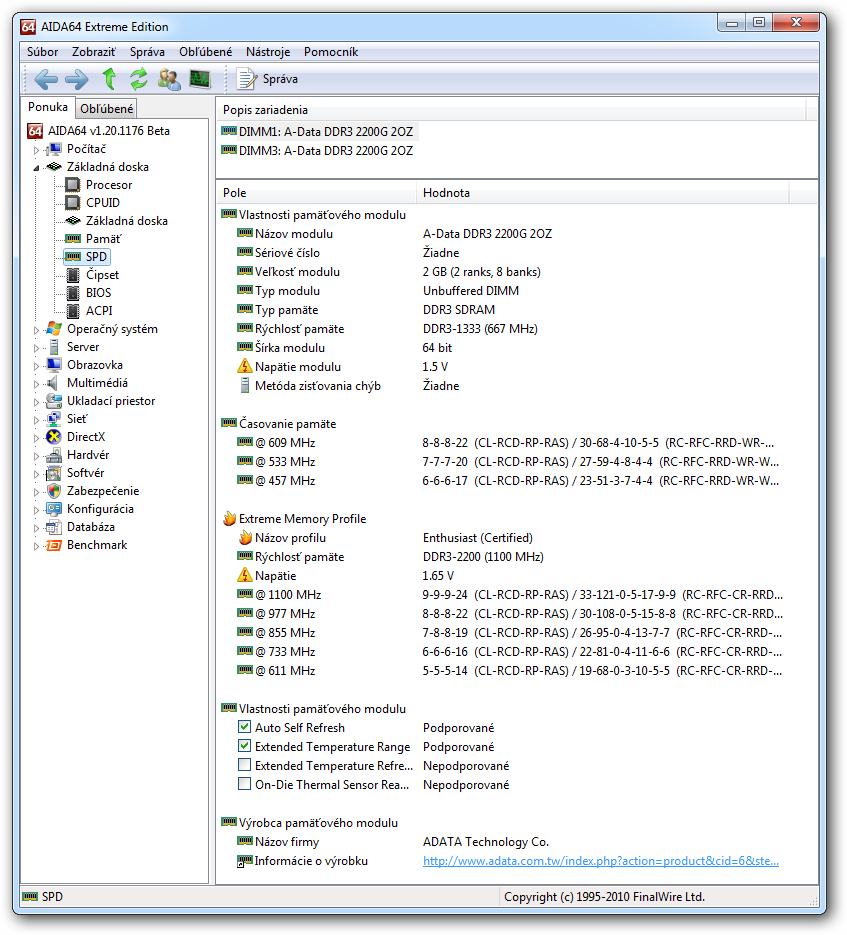Select the Pamäť memory icon
This screenshot has width=847, height=935.
coord(73,239)
